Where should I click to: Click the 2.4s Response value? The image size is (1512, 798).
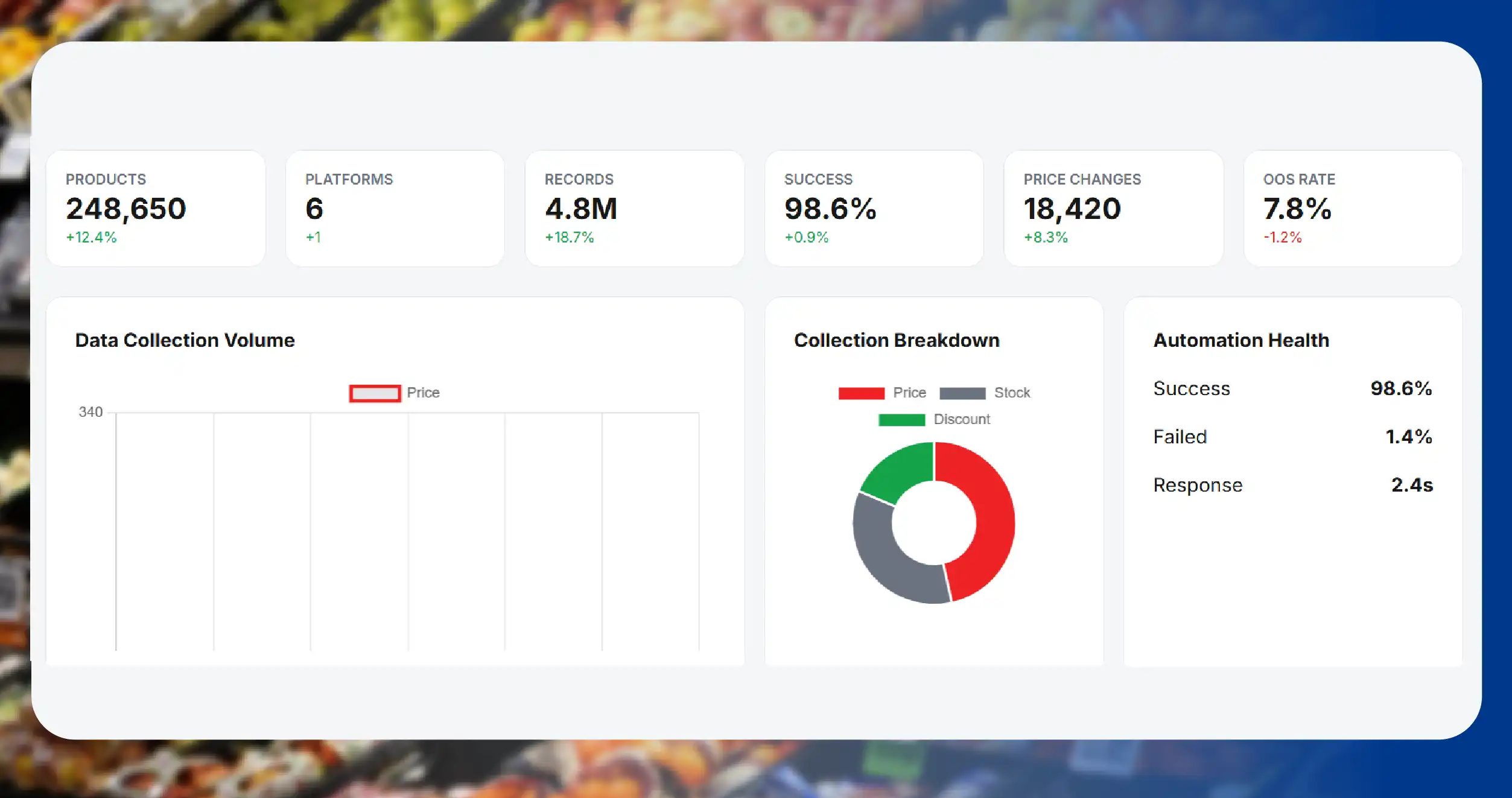(x=1412, y=486)
